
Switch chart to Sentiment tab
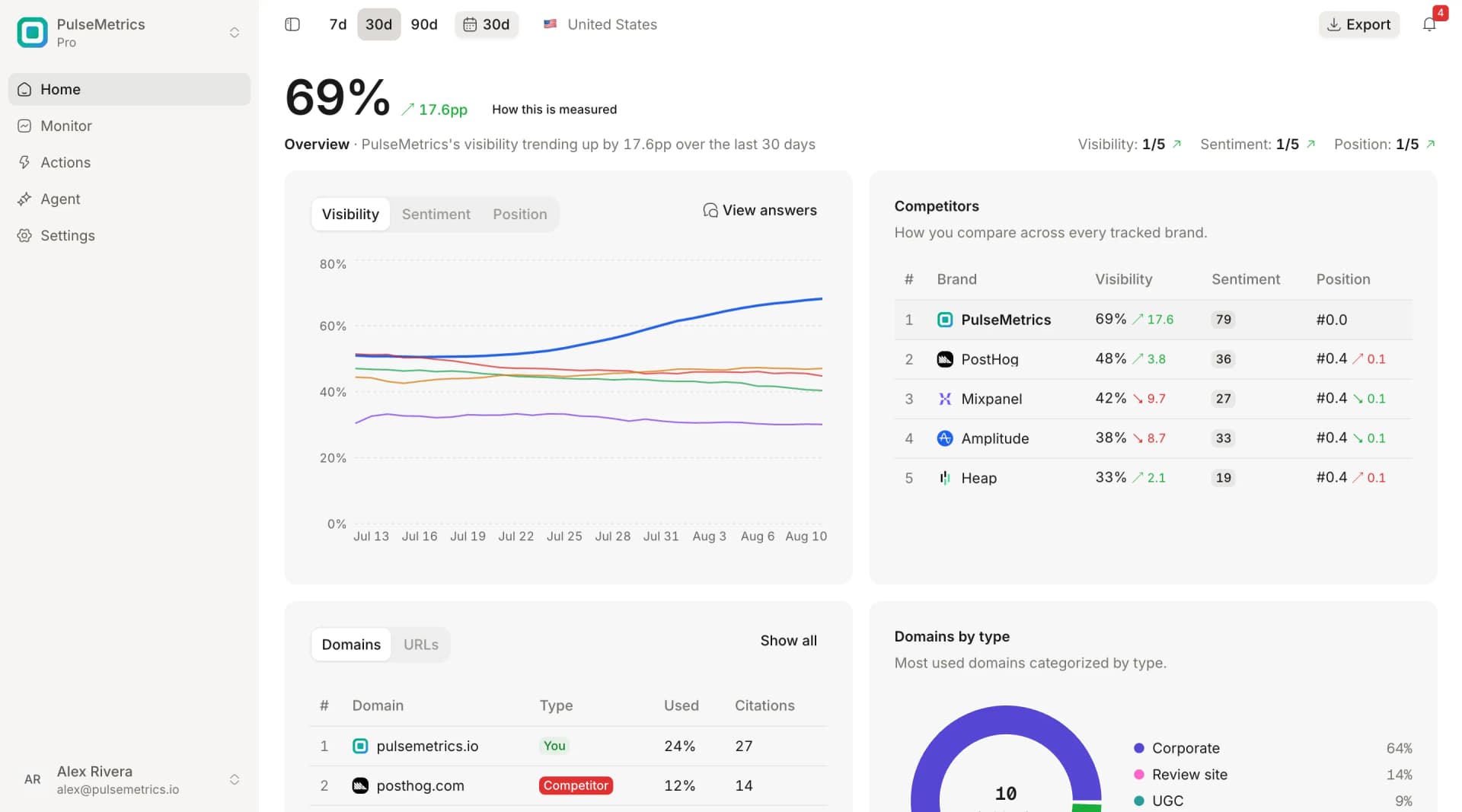click(436, 214)
